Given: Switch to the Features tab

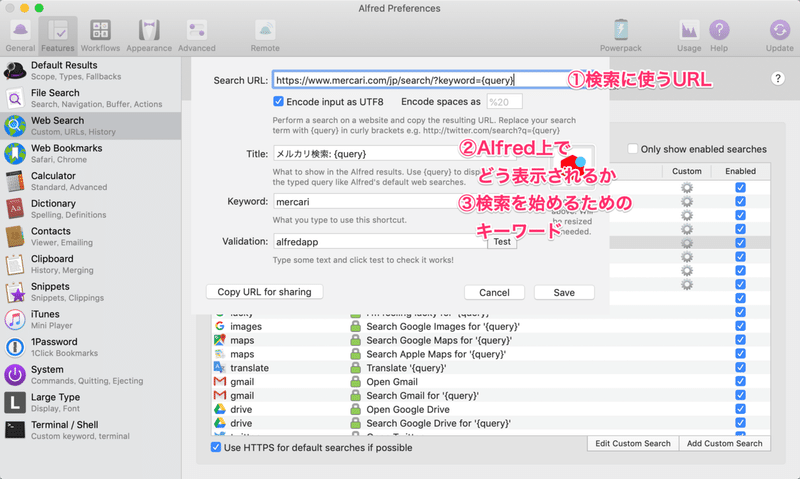Looking at the screenshot, I should [58, 36].
